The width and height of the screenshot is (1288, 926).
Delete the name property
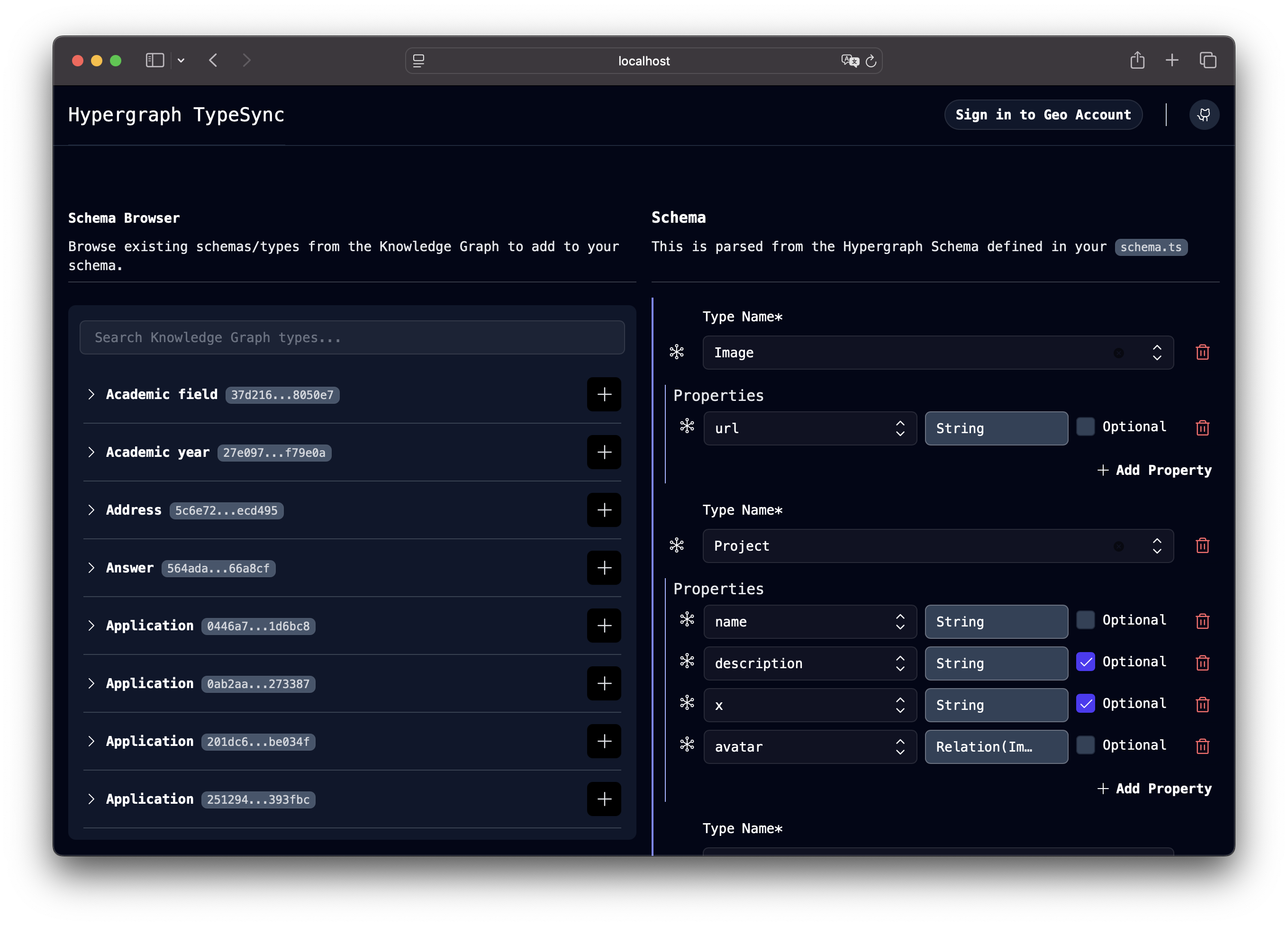[x=1202, y=621]
